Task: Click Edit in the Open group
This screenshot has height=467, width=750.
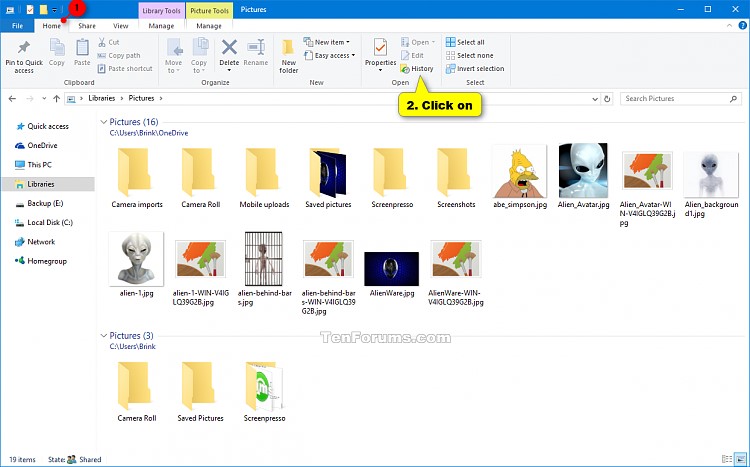Action: pyautogui.click(x=412, y=56)
